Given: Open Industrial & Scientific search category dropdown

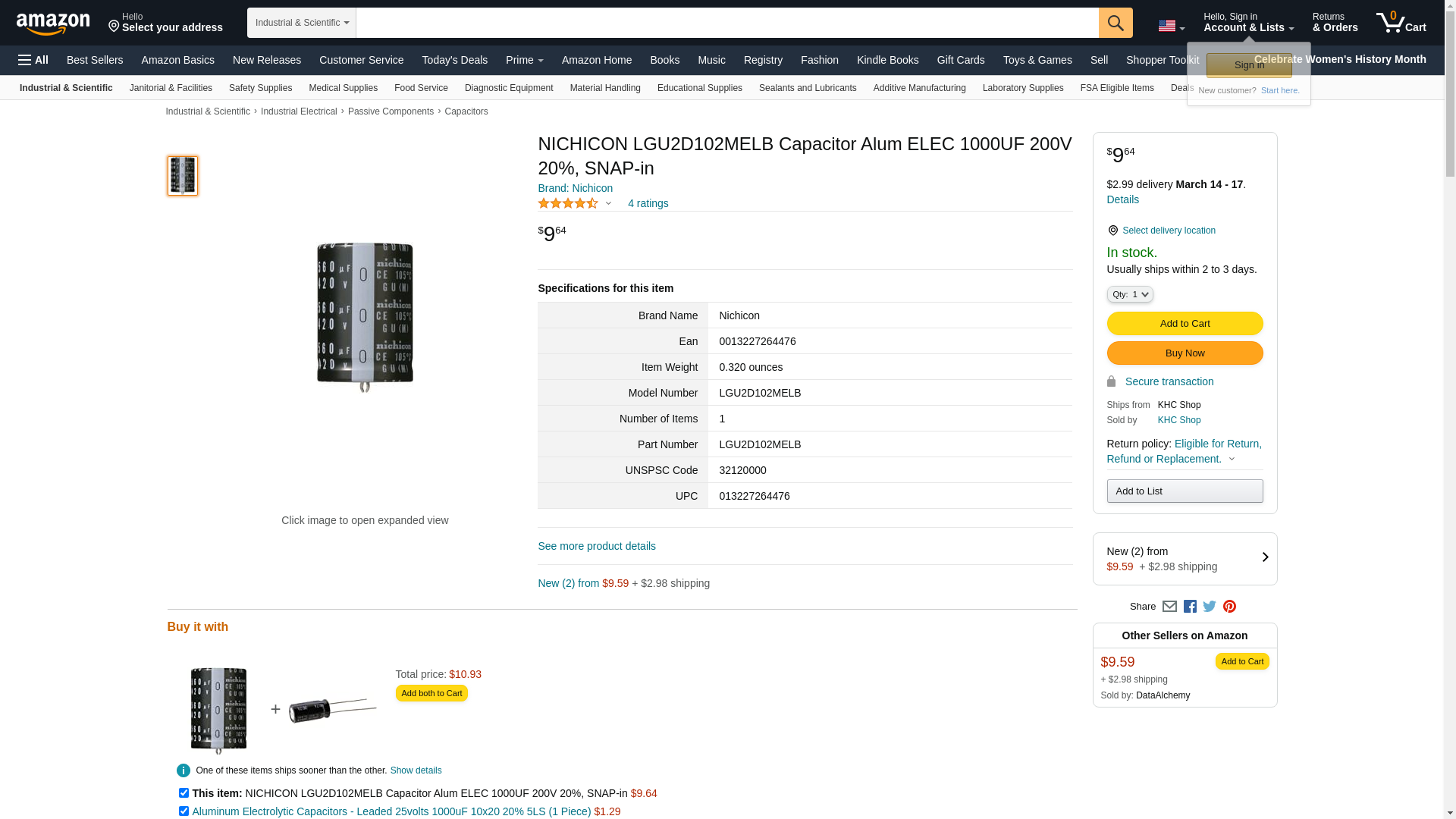Looking at the screenshot, I should pos(302,23).
